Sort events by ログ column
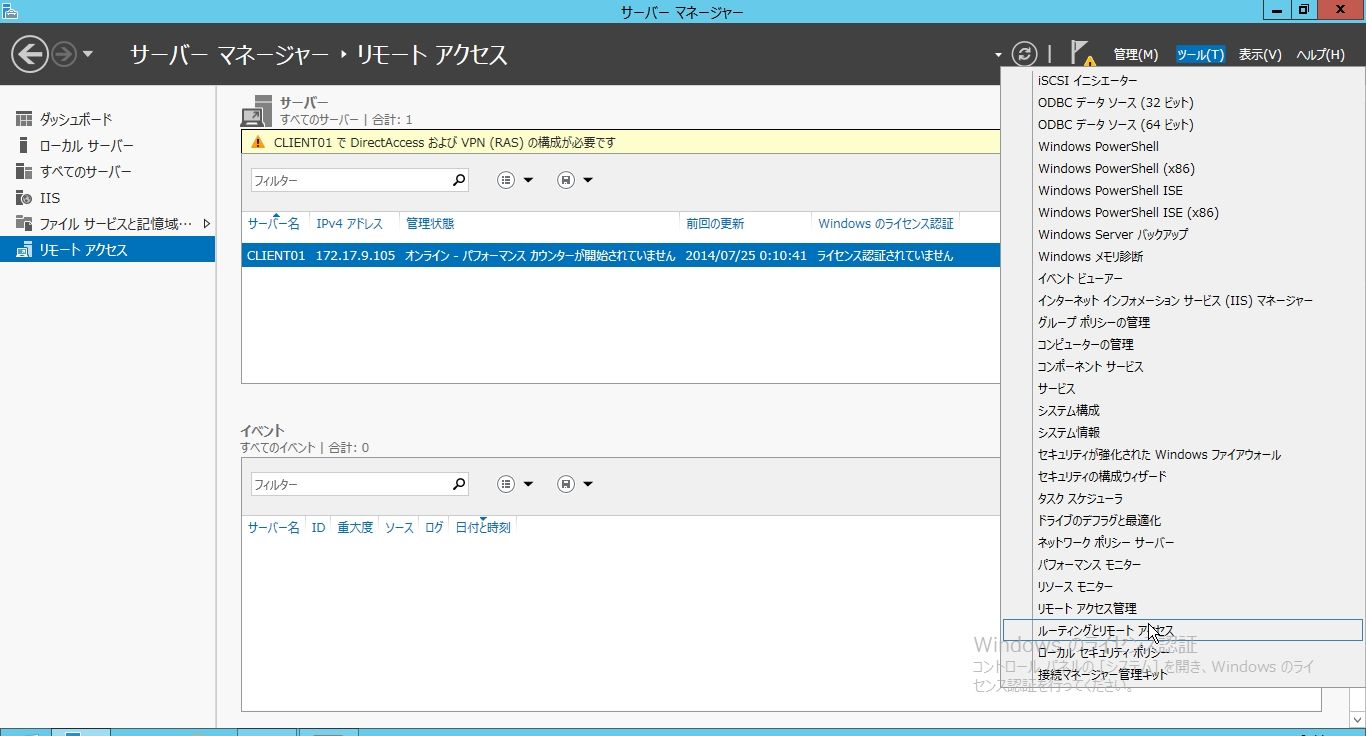This screenshot has width=1366, height=736. coord(434,527)
